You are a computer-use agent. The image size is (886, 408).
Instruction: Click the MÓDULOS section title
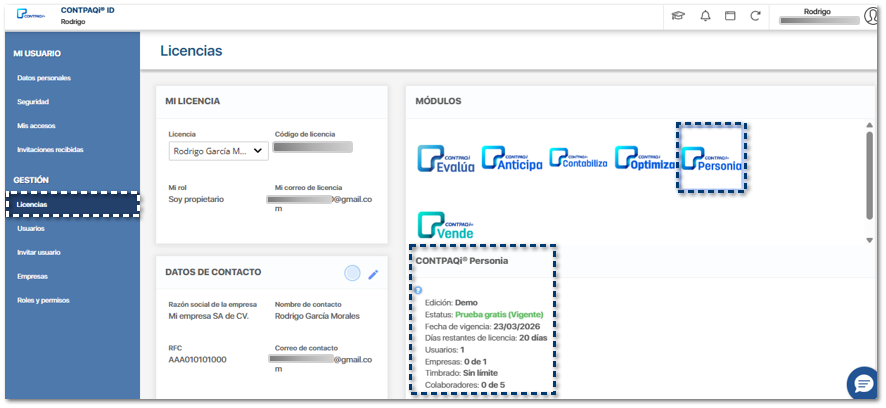pos(438,101)
